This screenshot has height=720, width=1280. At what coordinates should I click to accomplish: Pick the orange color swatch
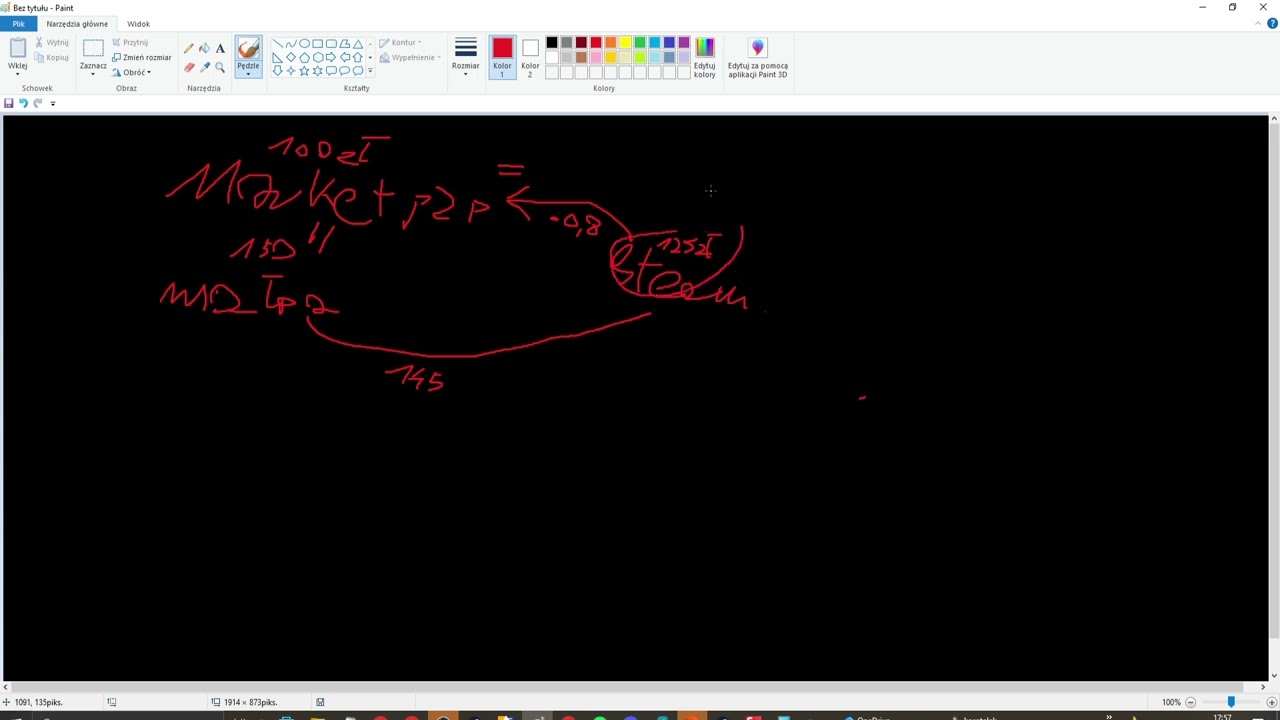click(610, 42)
